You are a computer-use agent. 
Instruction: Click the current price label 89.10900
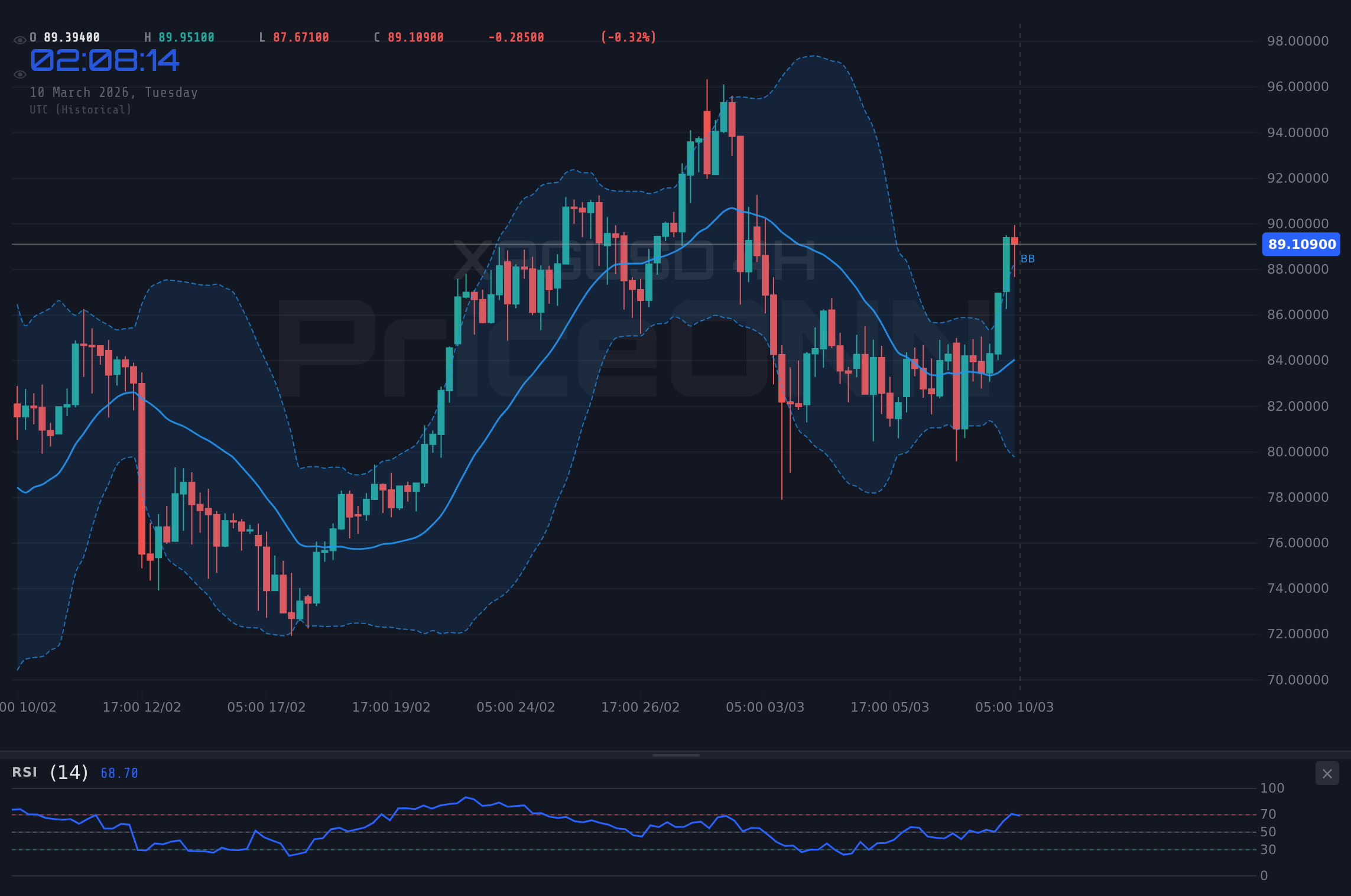pos(1301,244)
